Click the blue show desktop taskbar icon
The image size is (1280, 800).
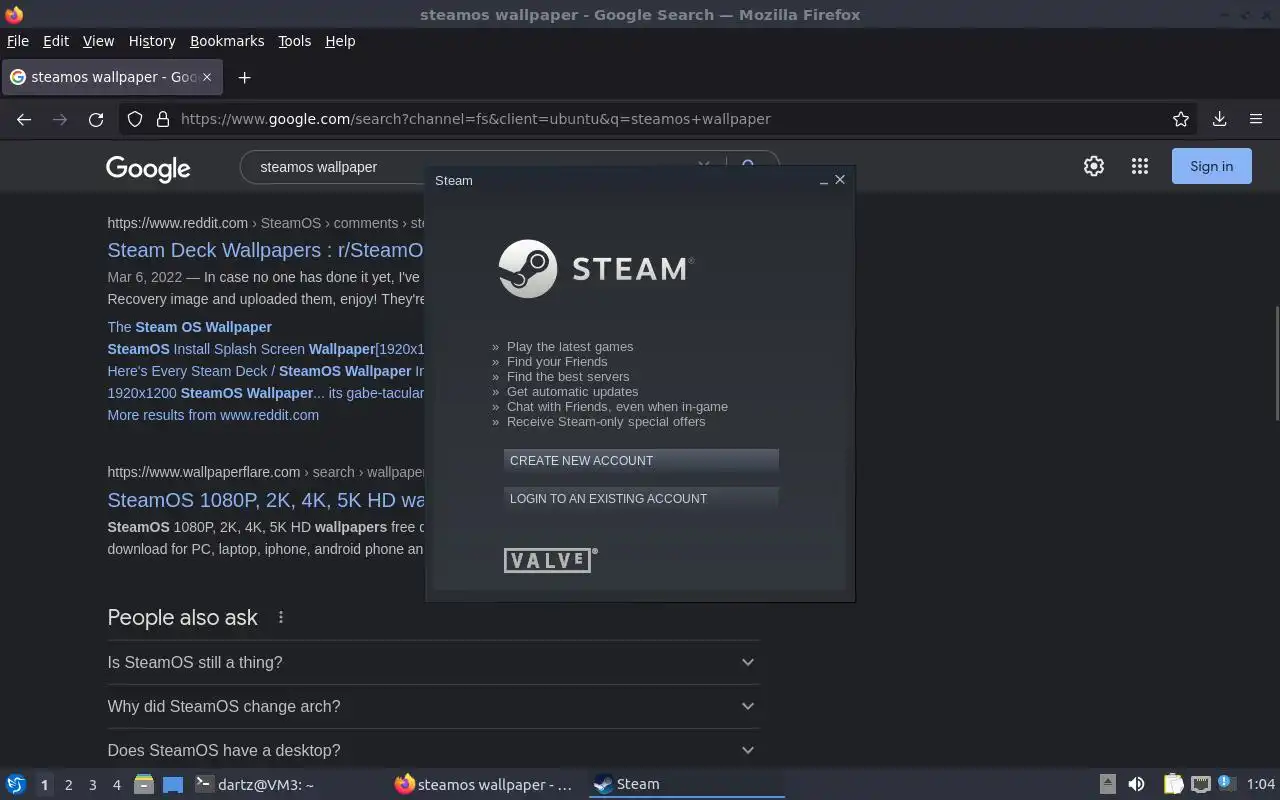(173, 785)
